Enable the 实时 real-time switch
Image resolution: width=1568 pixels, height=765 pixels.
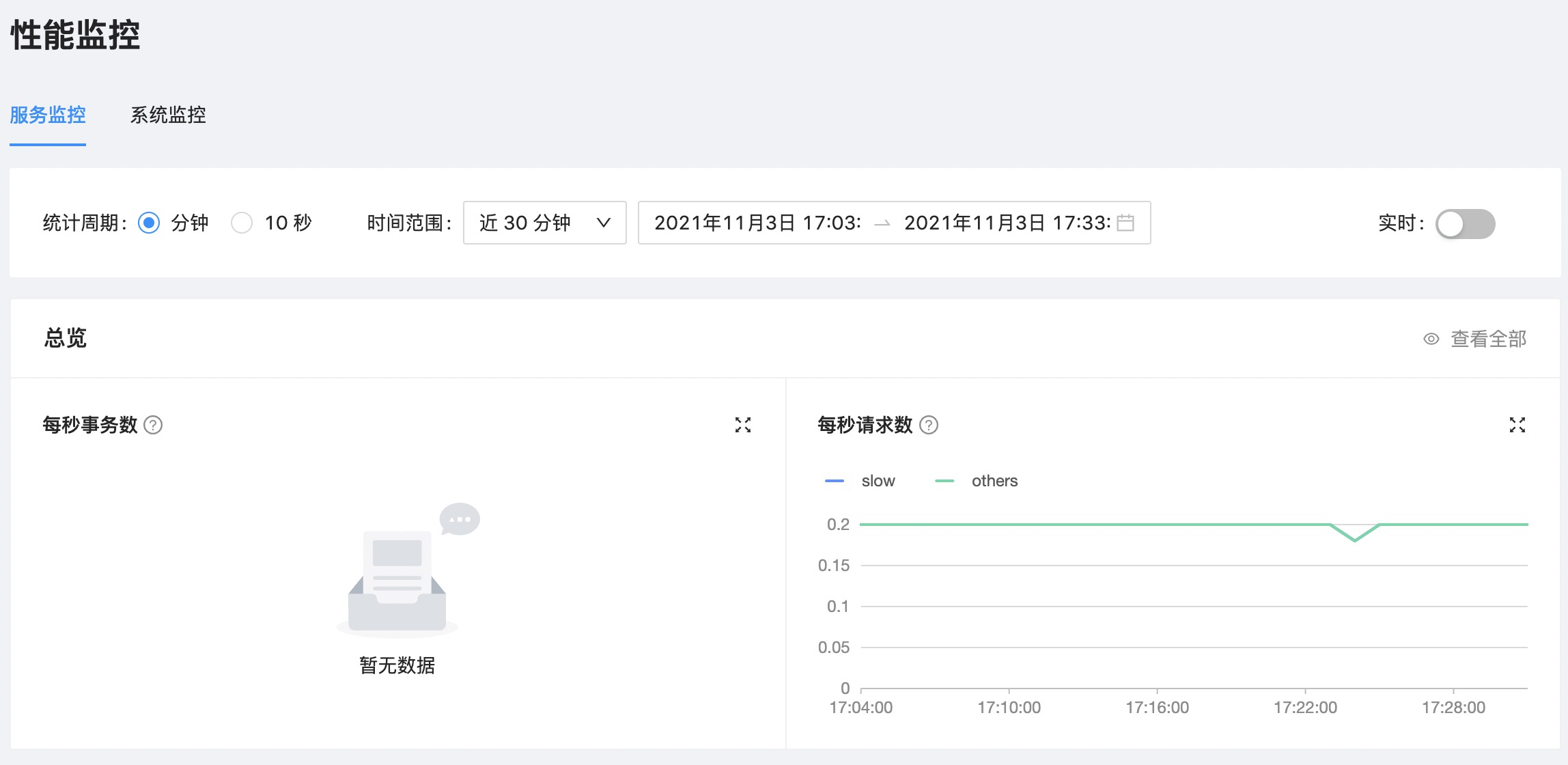point(1465,223)
